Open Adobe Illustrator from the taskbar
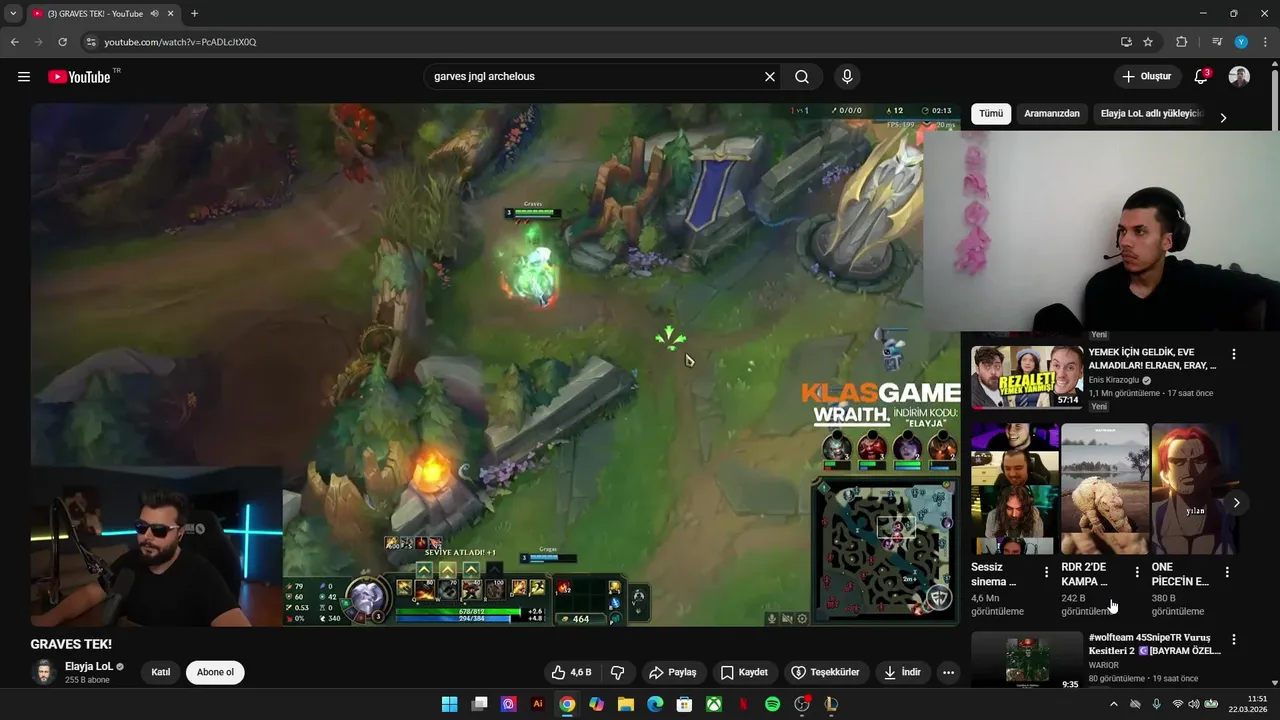Viewport: 1280px width, 720px height. pyautogui.click(x=538, y=704)
